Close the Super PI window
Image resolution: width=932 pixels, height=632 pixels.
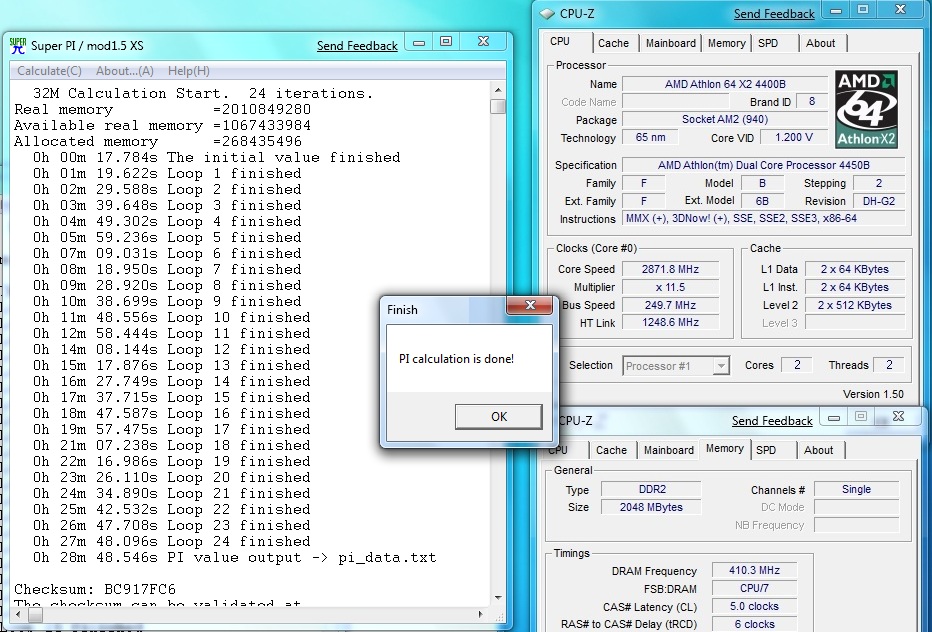click(483, 42)
